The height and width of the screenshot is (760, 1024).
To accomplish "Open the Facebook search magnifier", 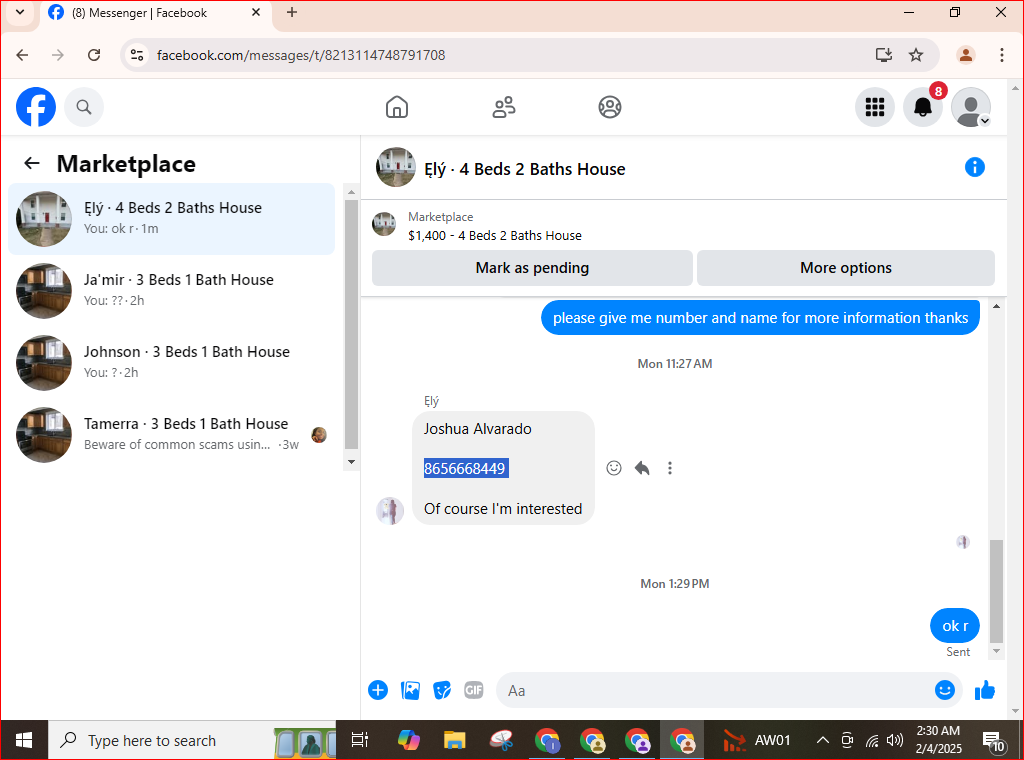I will (x=84, y=107).
